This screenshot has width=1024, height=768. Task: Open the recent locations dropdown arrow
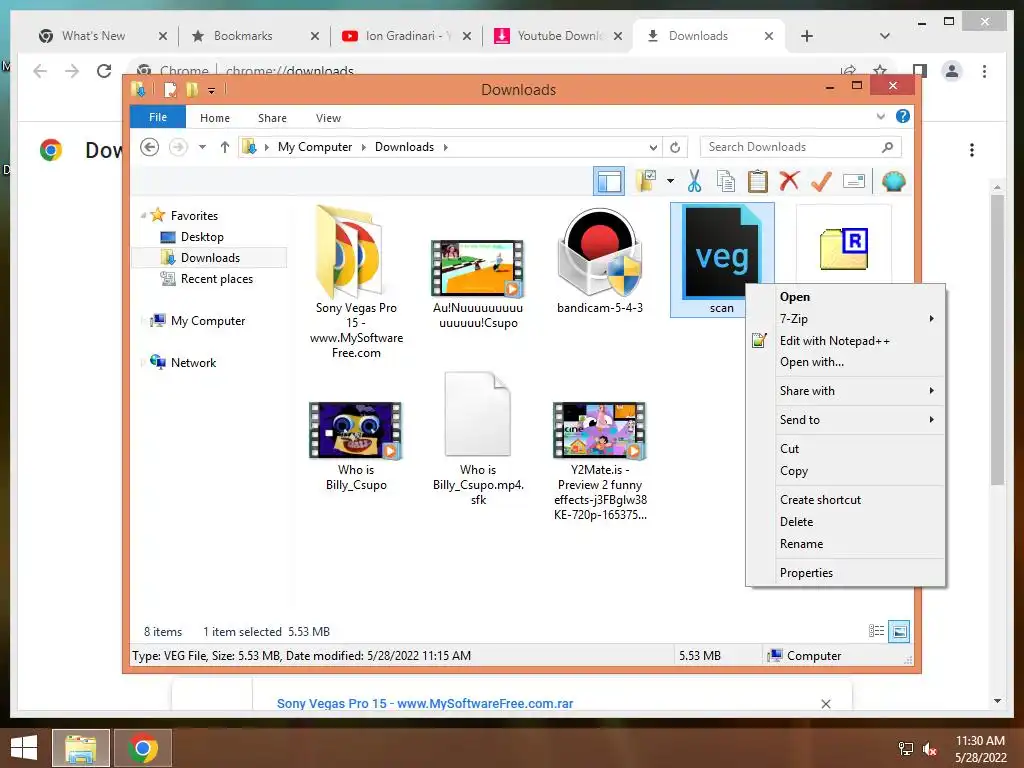[x=202, y=147]
